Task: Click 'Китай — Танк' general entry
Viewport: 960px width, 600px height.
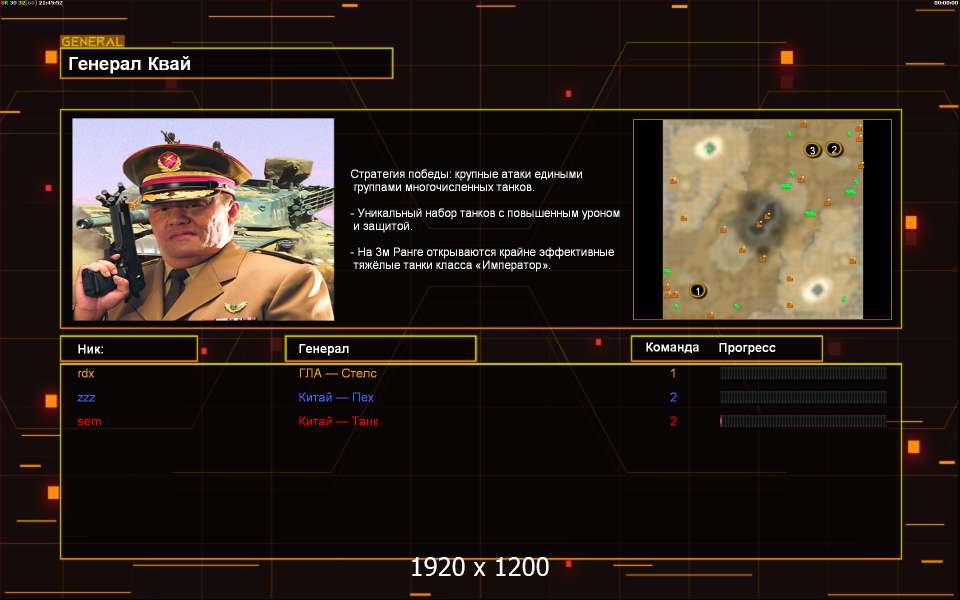Action: 338,421
